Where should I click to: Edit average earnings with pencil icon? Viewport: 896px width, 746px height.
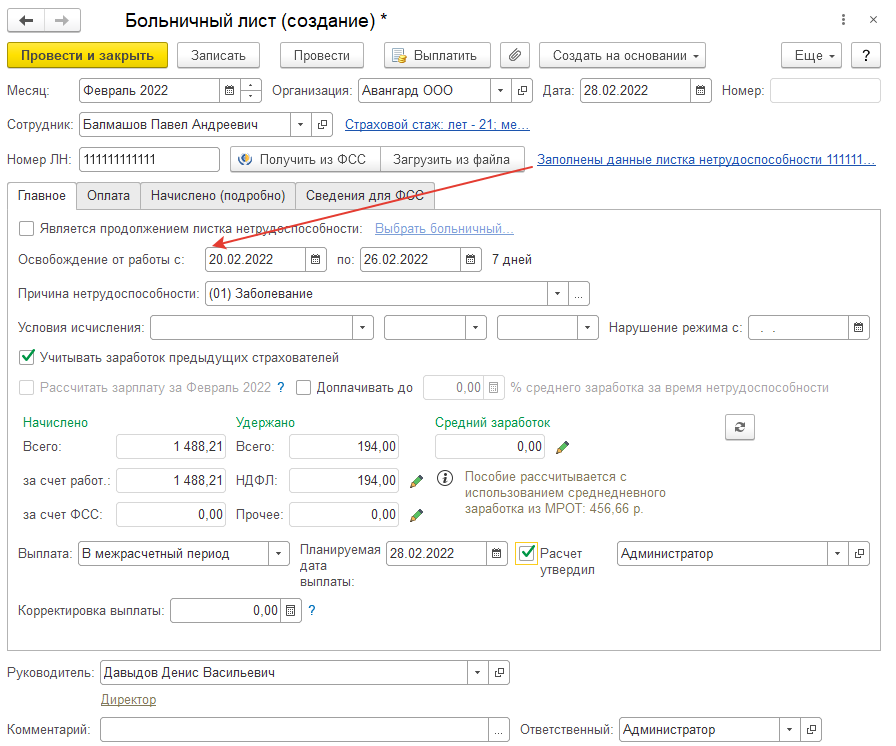point(563,447)
